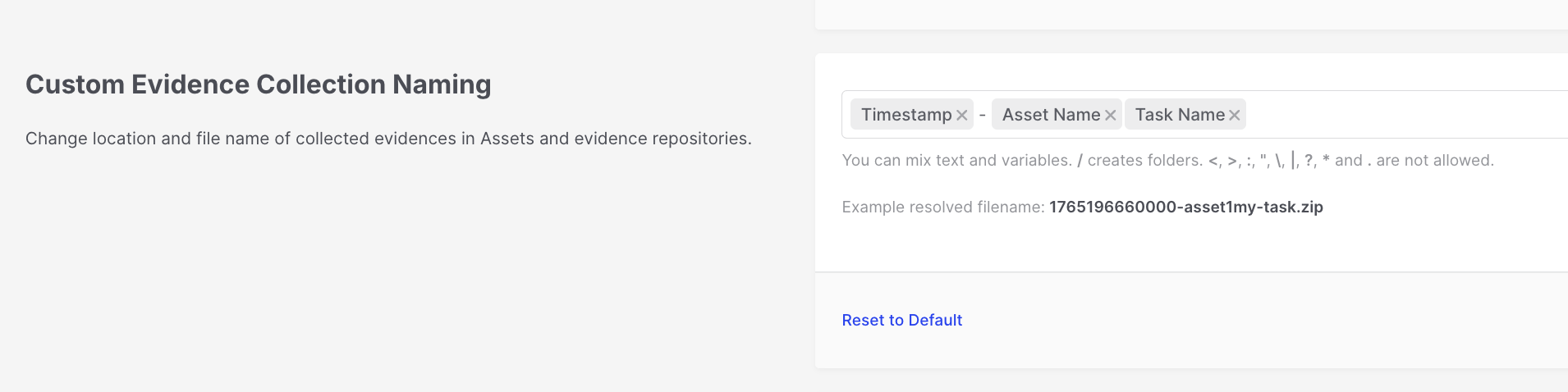Click the description text about evidence repositories
The height and width of the screenshot is (392, 1568).
pyautogui.click(x=388, y=139)
